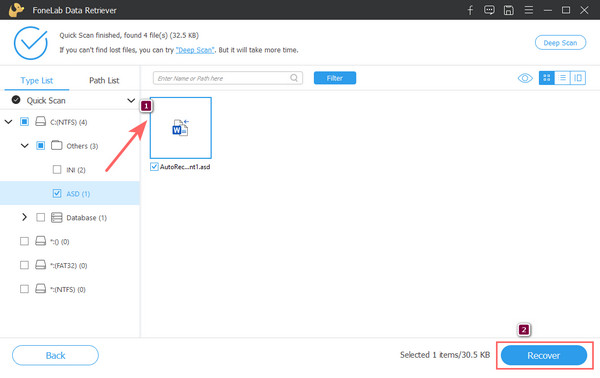Check the *:(NTFS) (0) checkbox
The image size is (600, 378).
click(x=24, y=288)
